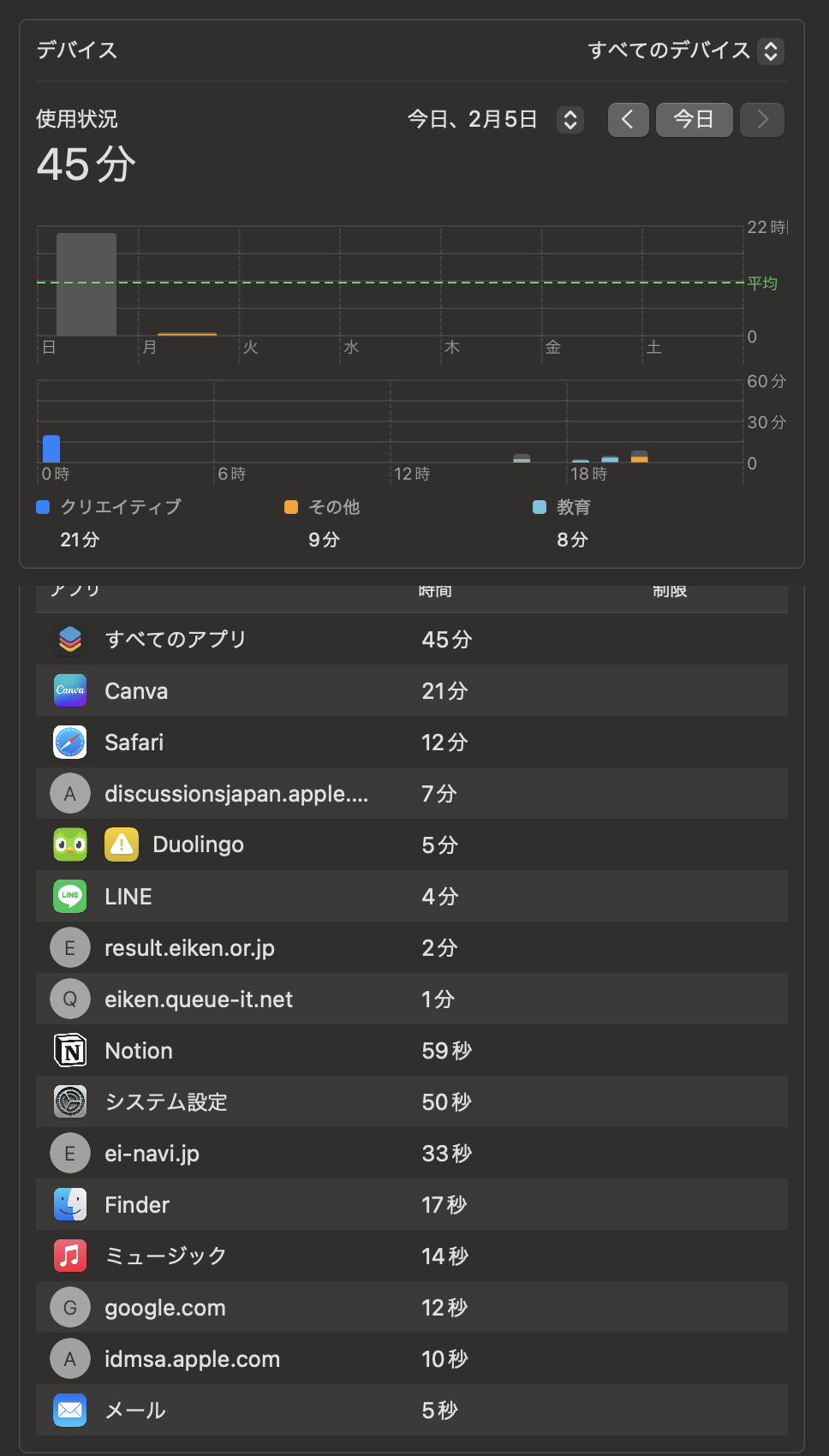Click the Finder face icon
The width and height of the screenshot is (829, 1456).
(x=70, y=1204)
